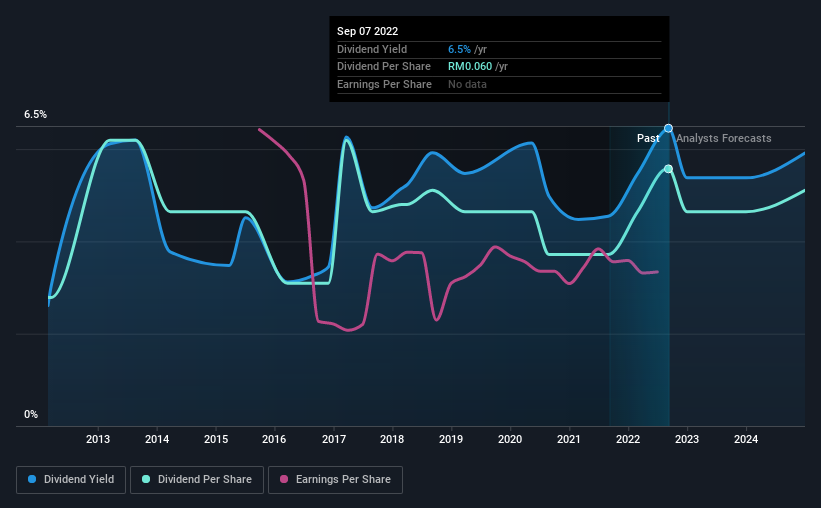
Task: Click the tooltip Dividend Yield row label
Action: pos(372,49)
